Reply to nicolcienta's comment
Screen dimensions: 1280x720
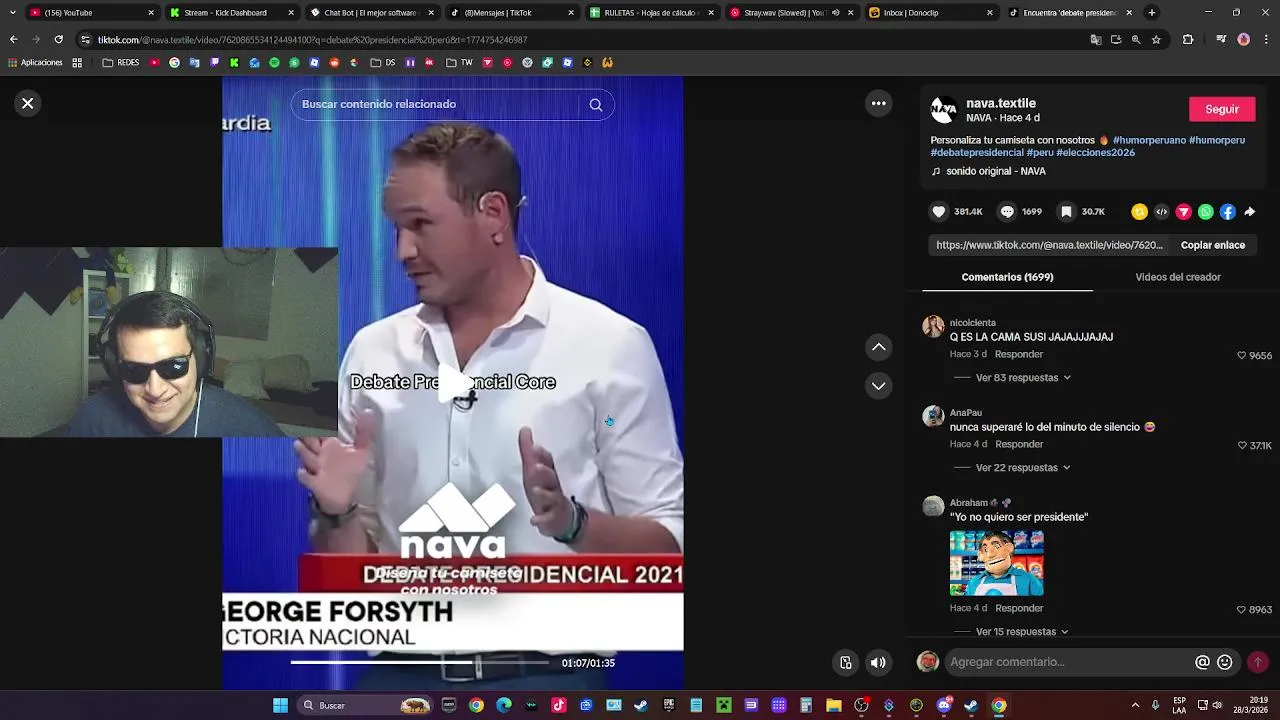point(1019,355)
